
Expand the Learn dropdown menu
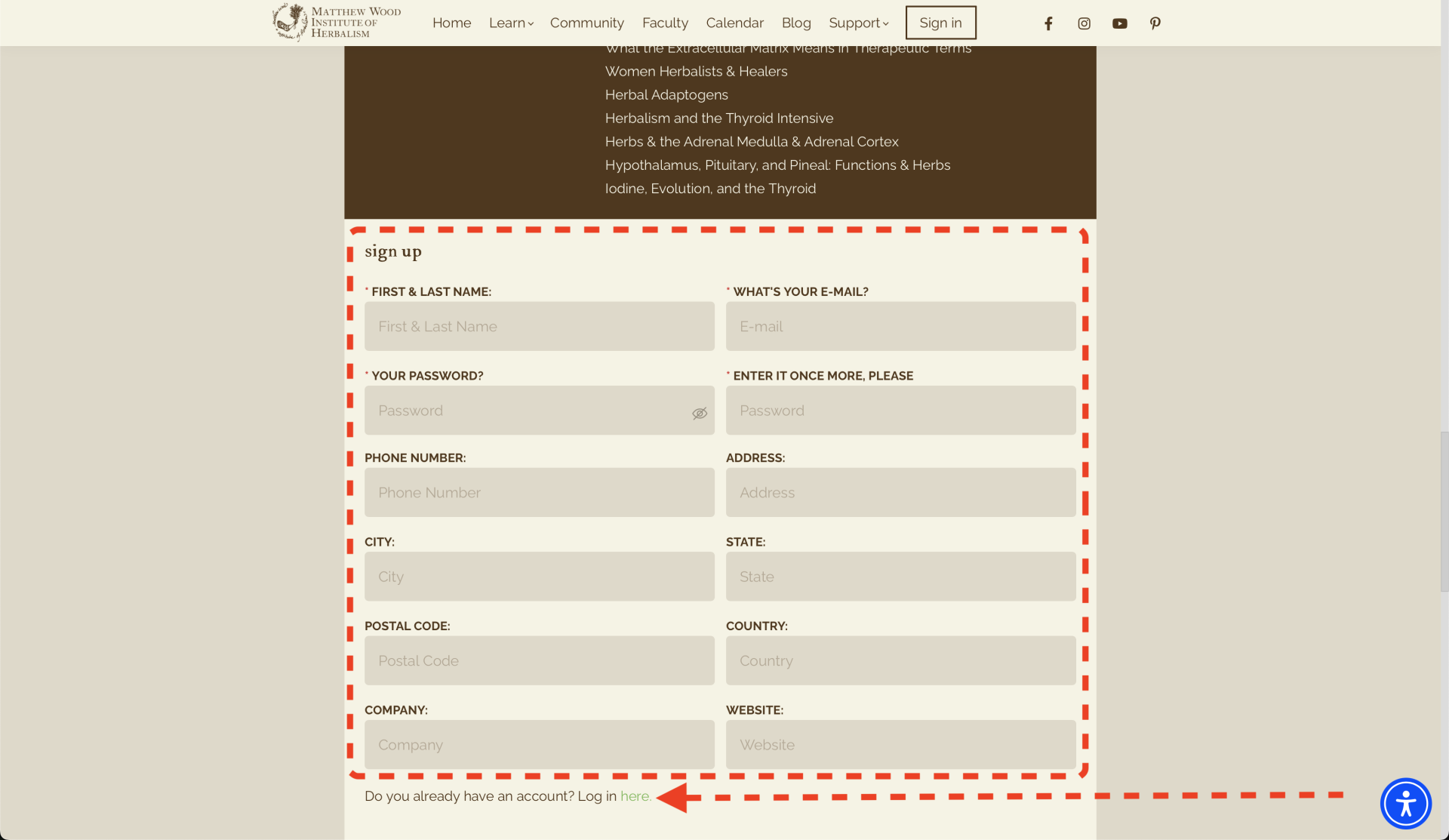click(511, 23)
